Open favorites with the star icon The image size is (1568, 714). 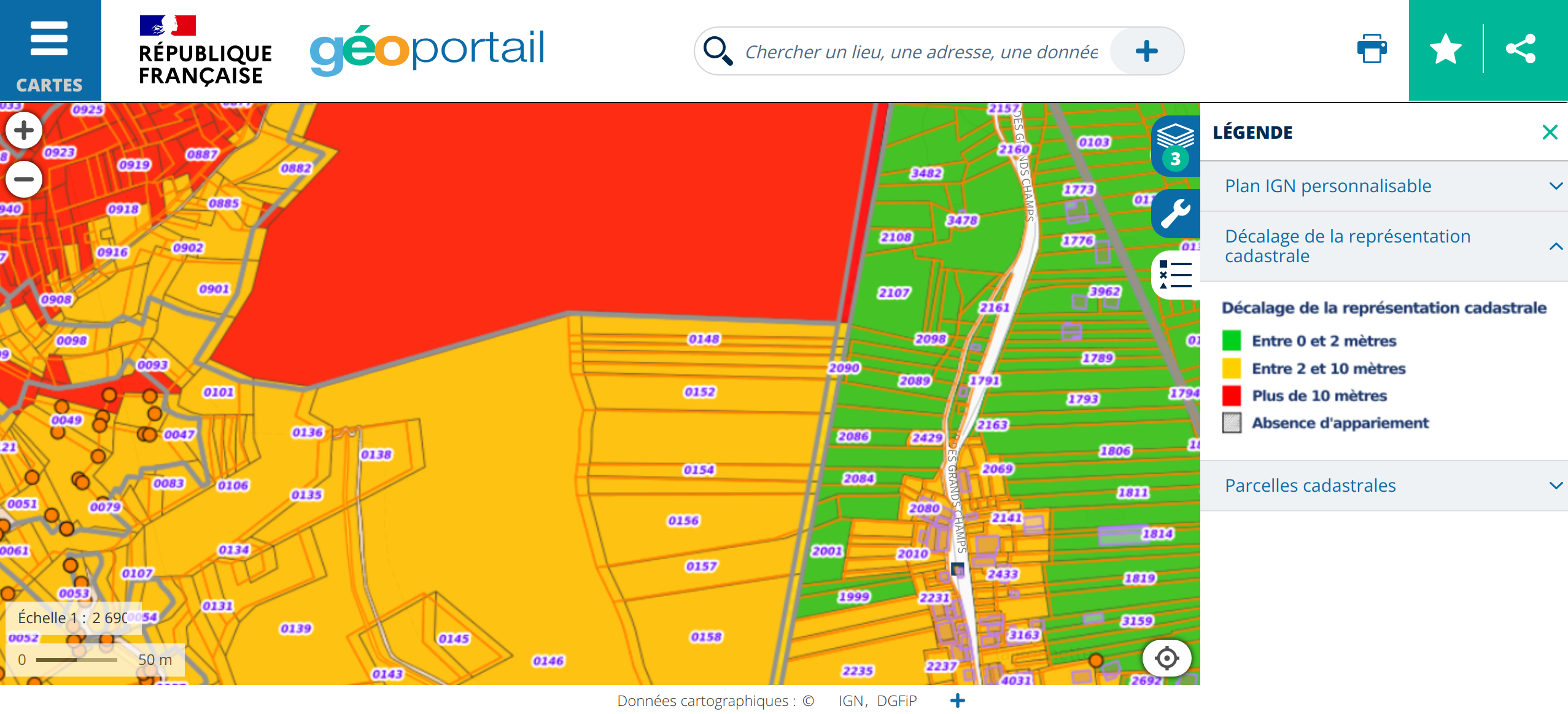(1445, 49)
